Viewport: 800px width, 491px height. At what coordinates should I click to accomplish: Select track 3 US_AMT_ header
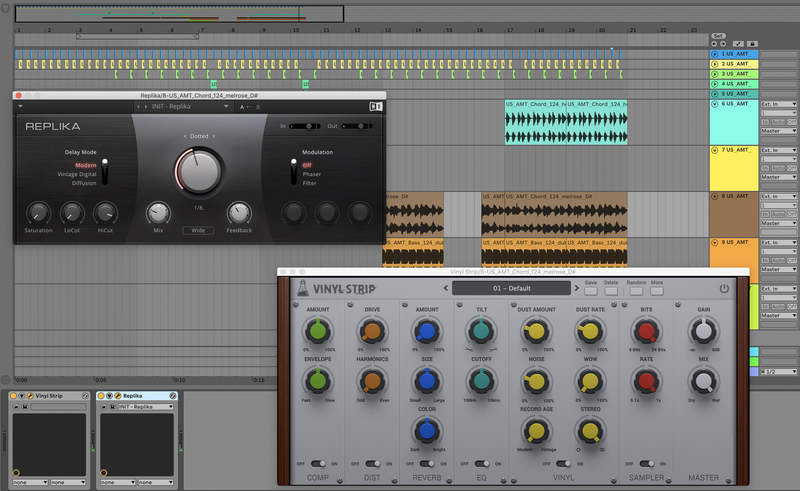[x=734, y=74]
